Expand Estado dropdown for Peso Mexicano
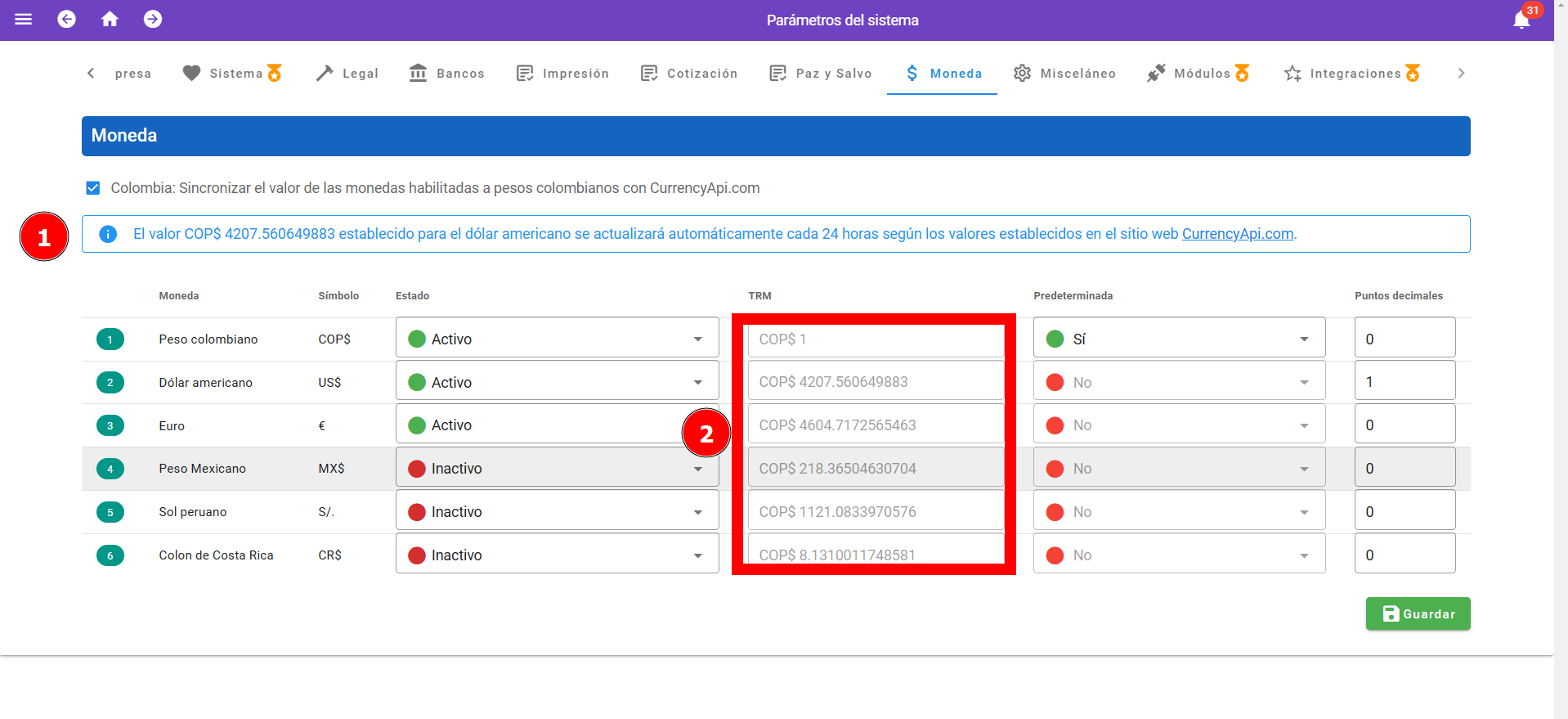 [557, 469]
